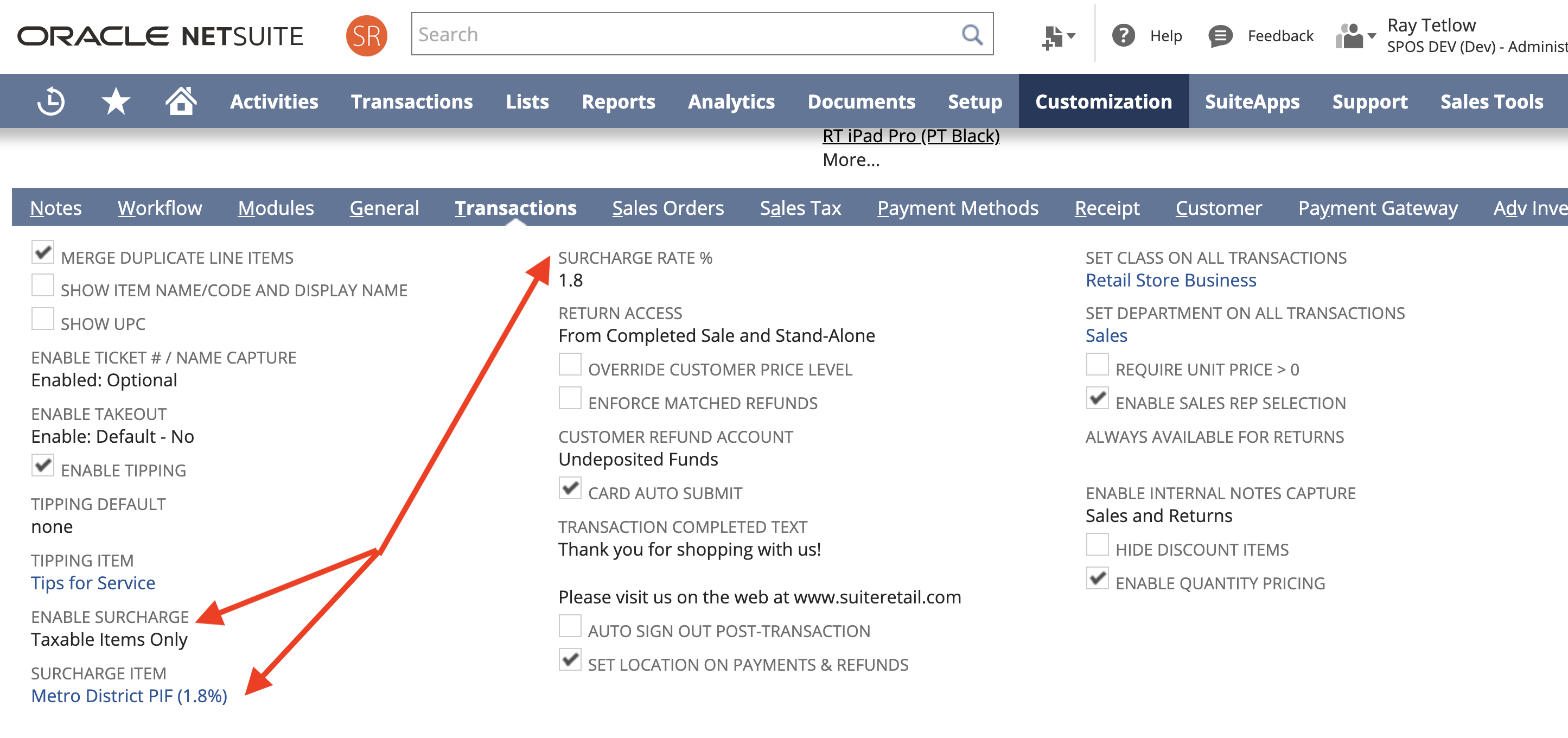Viewport: 1568px width, 738px height.
Task: Click the More... link
Action: [850, 160]
